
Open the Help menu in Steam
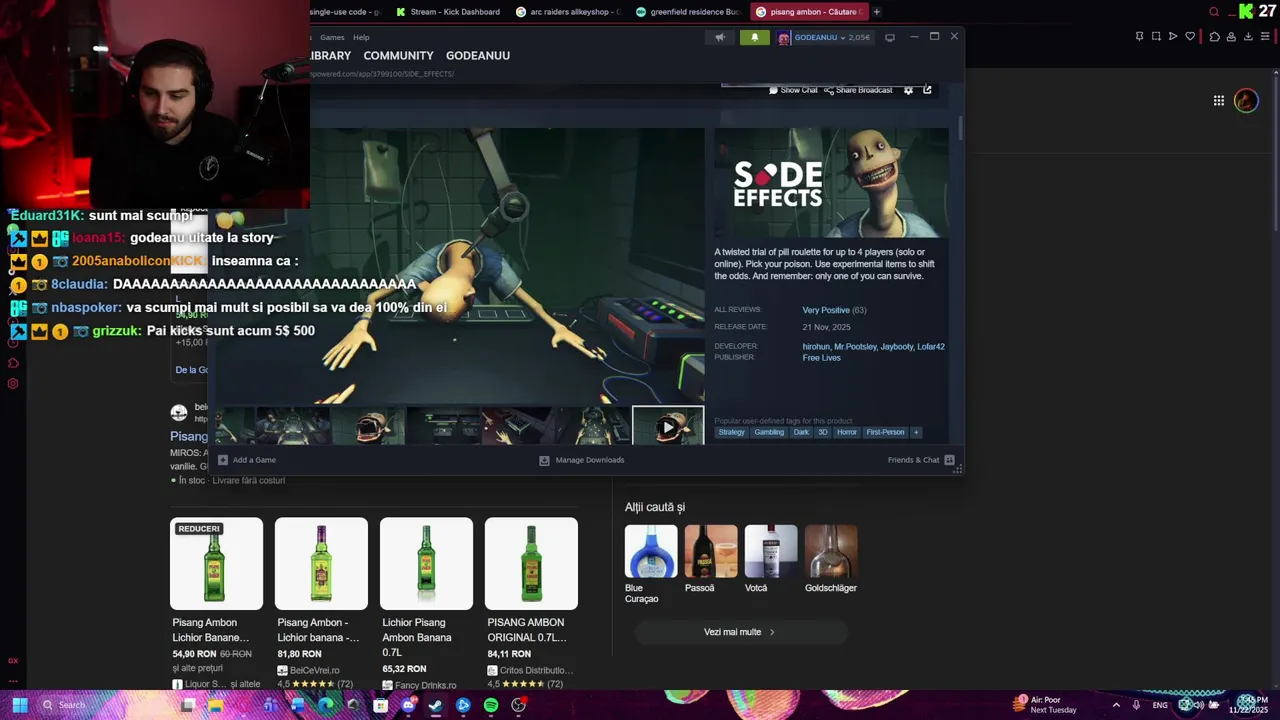(x=361, y=37)
